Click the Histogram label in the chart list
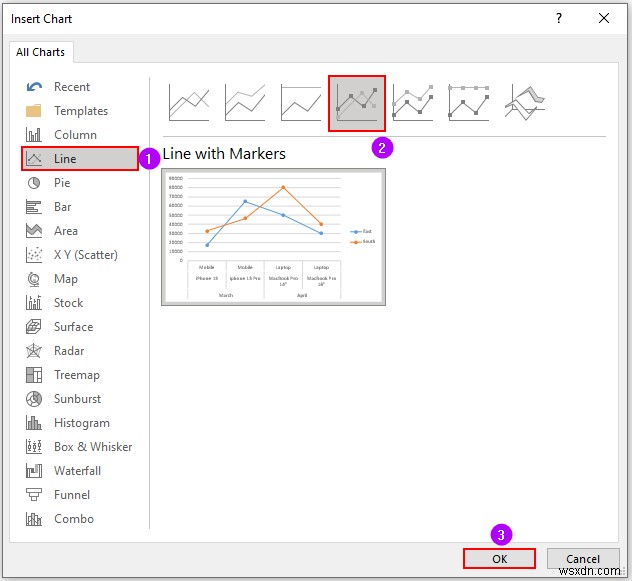 pos(82,423)
